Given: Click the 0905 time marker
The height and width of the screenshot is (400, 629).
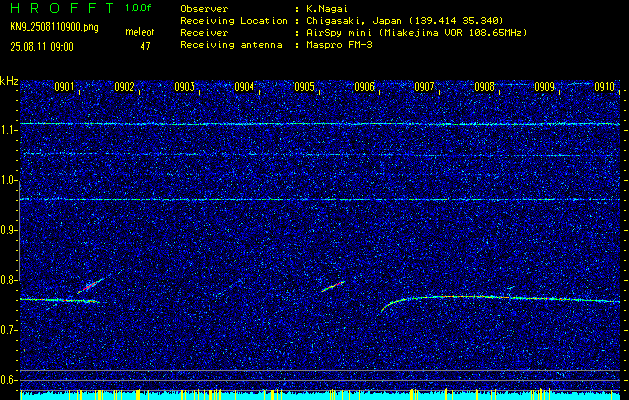Looking at the screenshot, I should pyautogui.click(x=304, y=87).
